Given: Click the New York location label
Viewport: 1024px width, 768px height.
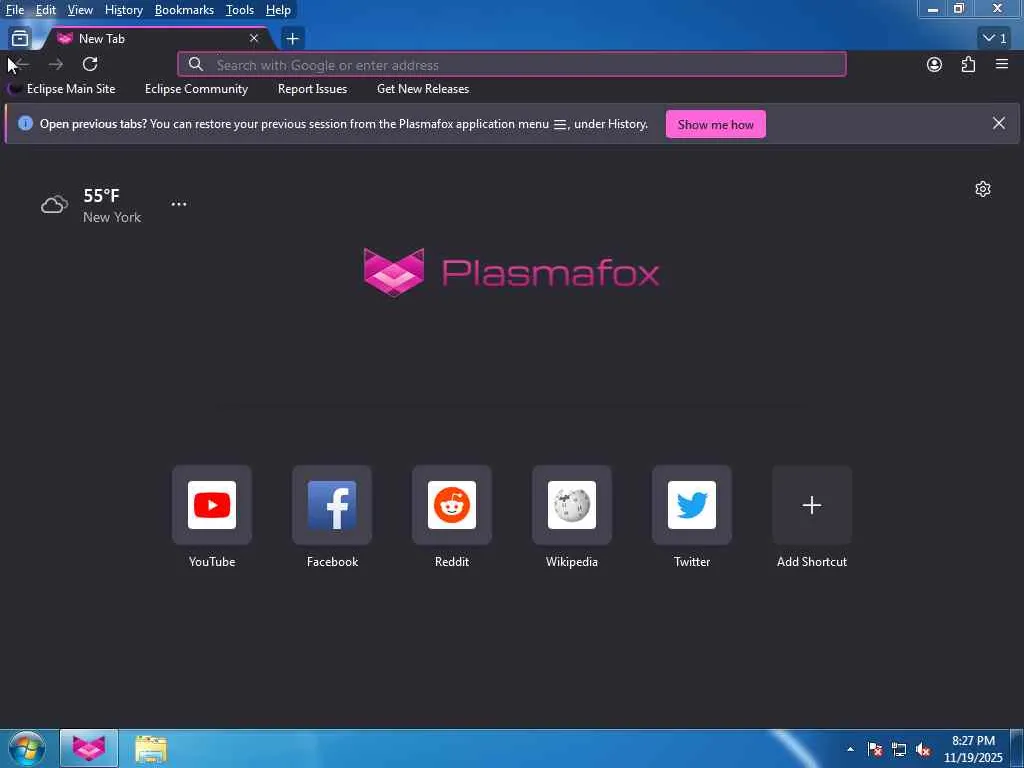Looking at the screenshot, I should click(112, 217).
